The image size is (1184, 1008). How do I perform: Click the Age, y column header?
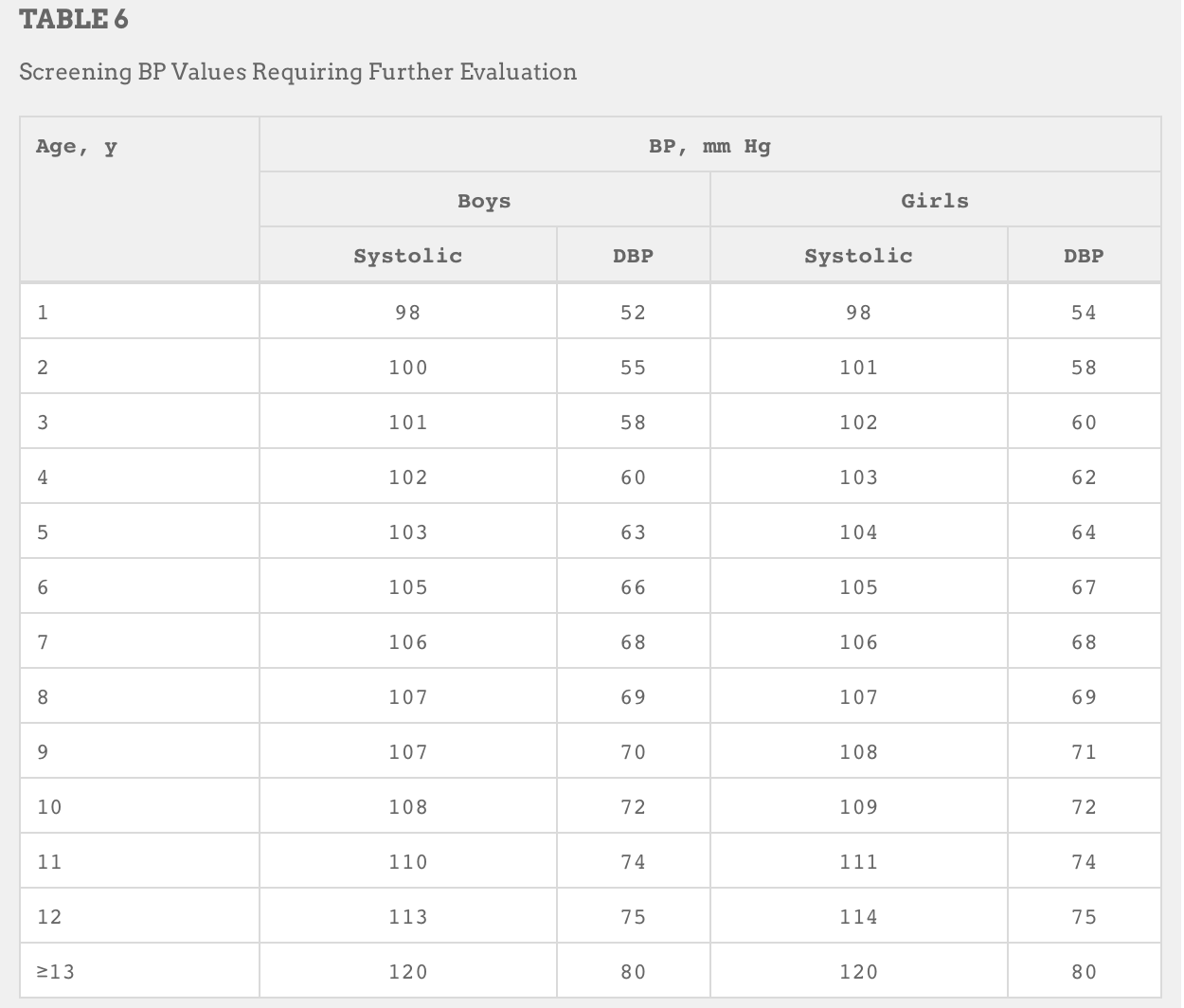pos(77,147)
